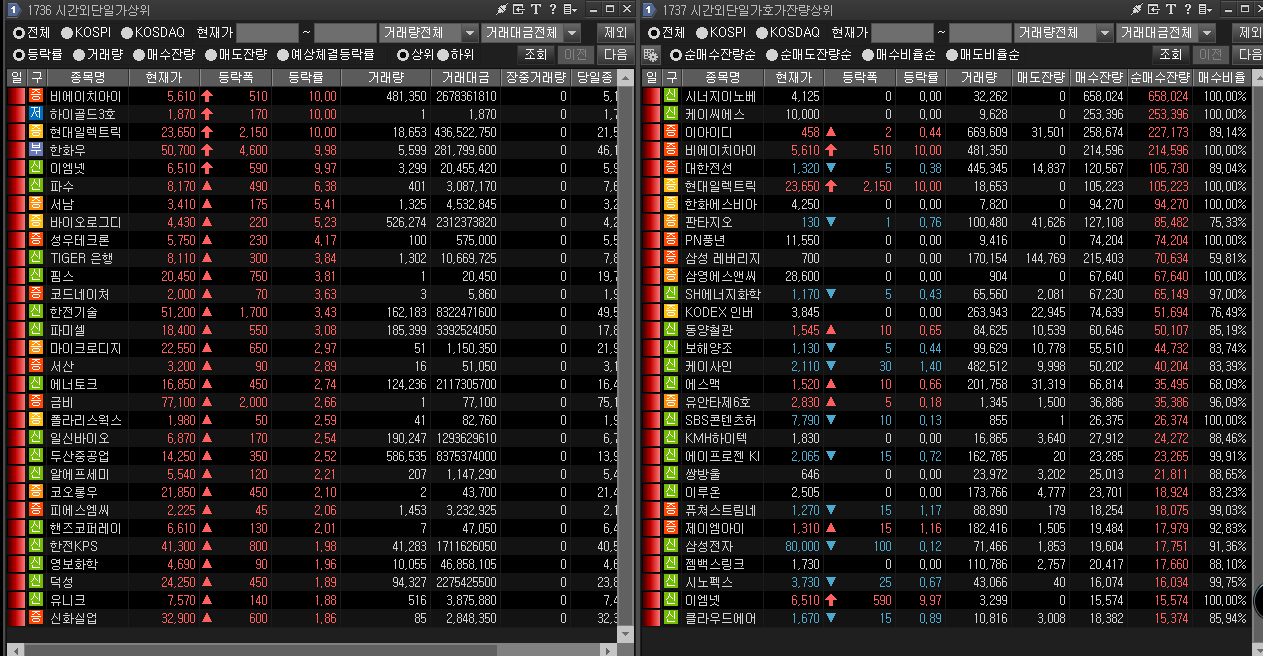Click 조회 button in 1737 window

tap(1171, 55)
